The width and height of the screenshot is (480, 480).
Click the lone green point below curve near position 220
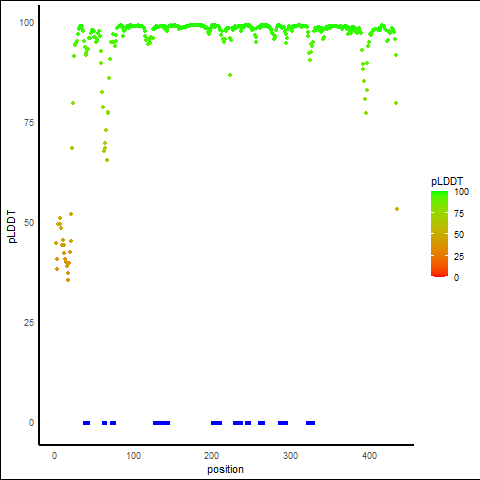230,75
